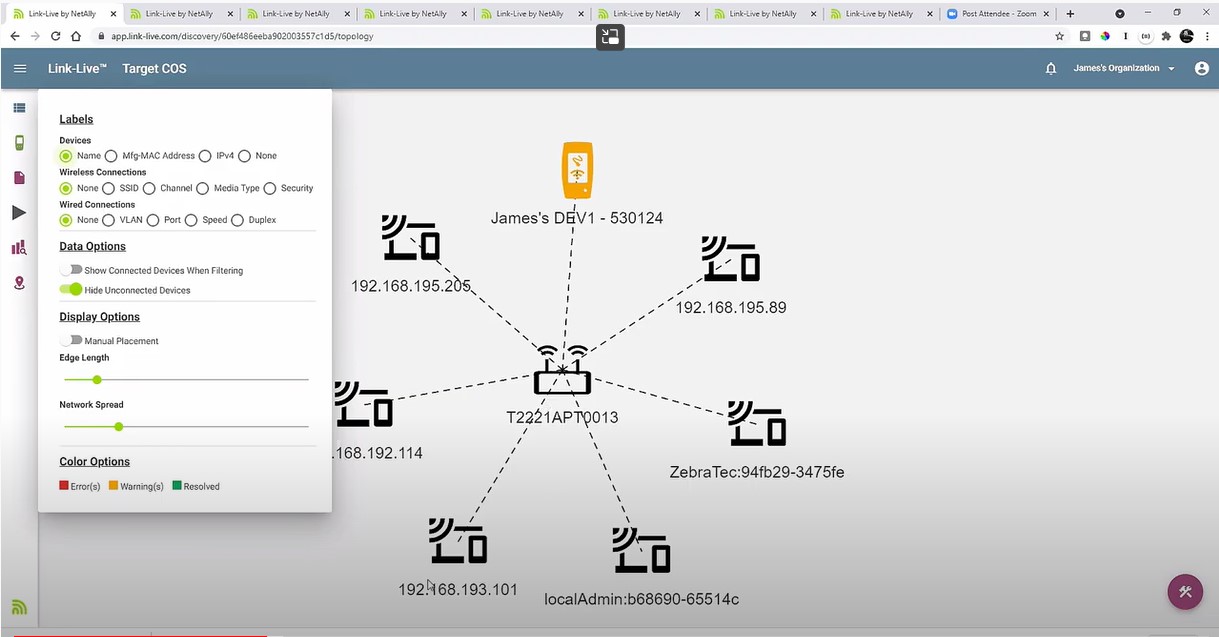Click the Error(s) red color swatch
The width and height of the screenshot is (1219, 637).
click(66, 485)
